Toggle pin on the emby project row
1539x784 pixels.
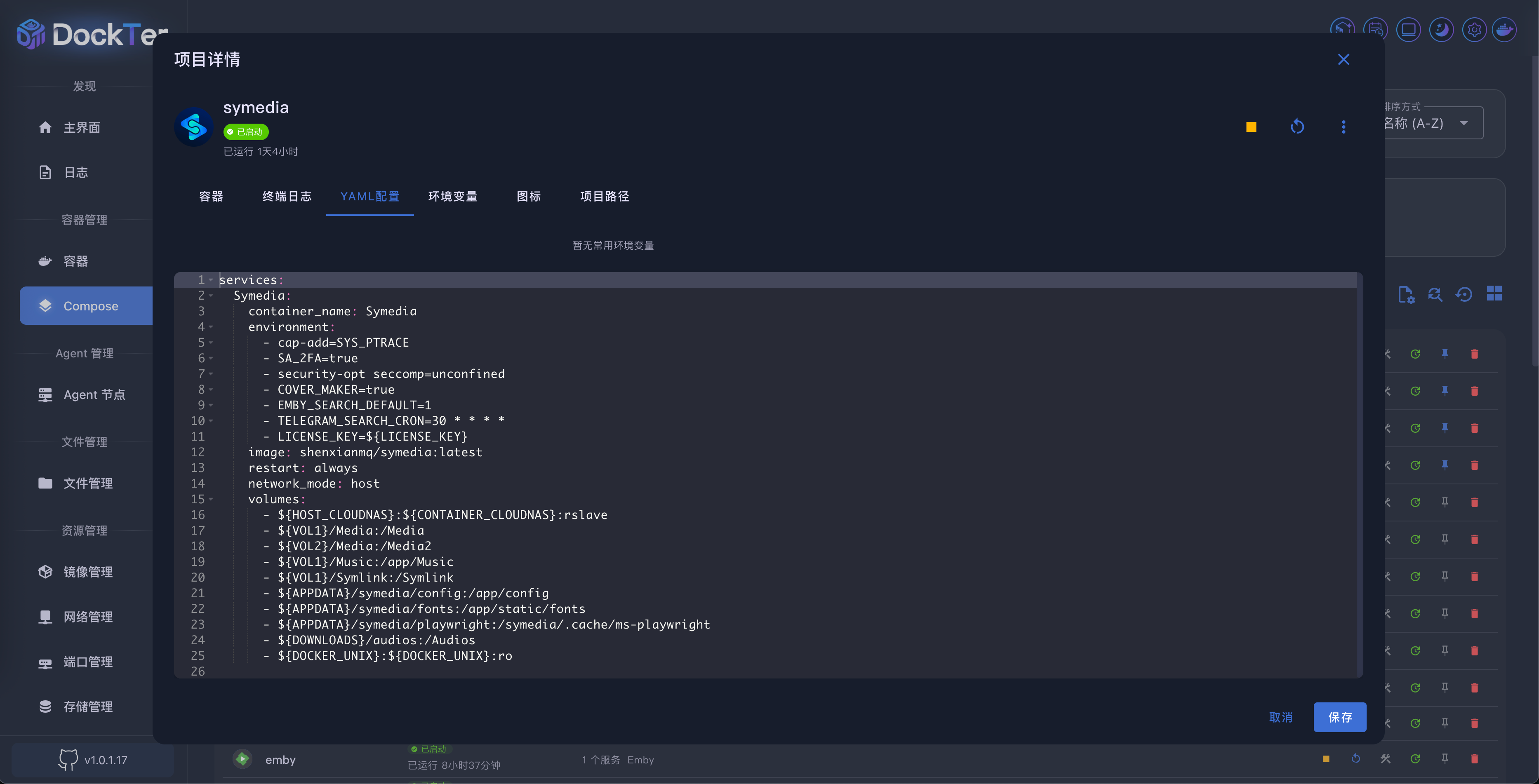(x=1445, y=758)
